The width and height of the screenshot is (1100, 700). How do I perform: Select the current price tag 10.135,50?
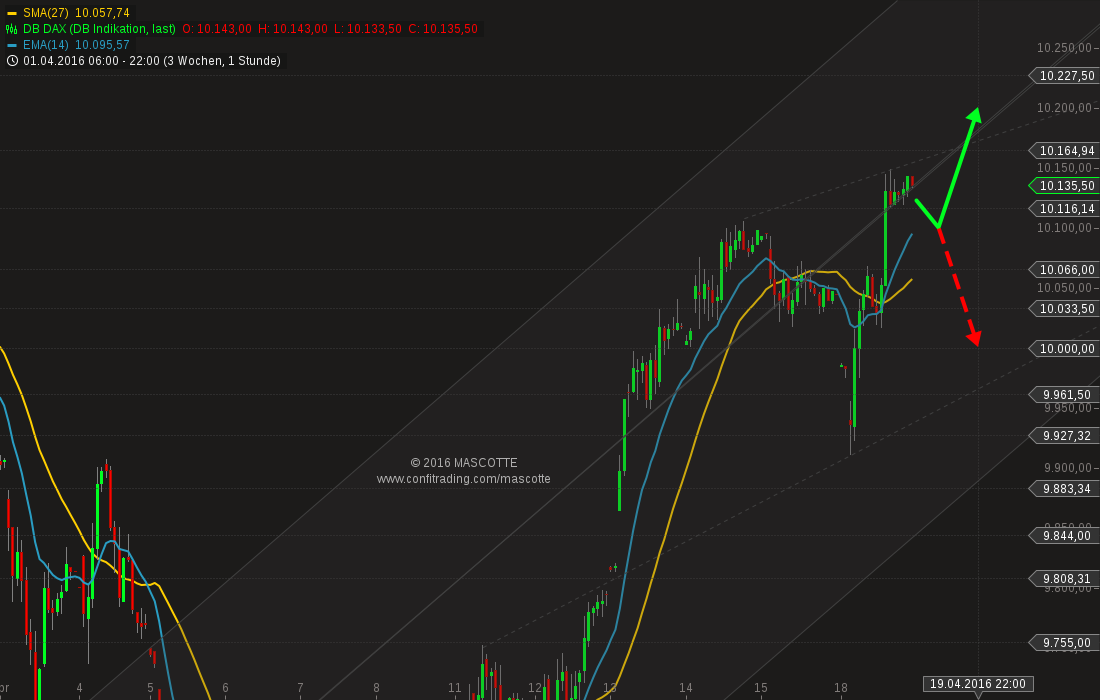(1064, 186)
